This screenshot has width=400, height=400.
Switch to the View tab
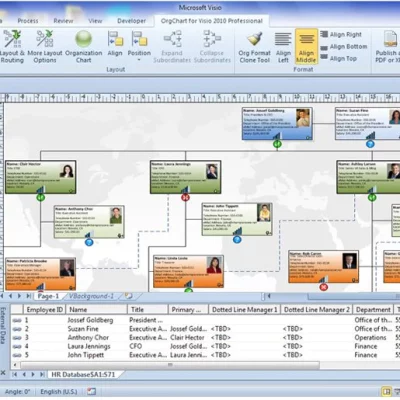pyautogui.click(x=95, y=21)
